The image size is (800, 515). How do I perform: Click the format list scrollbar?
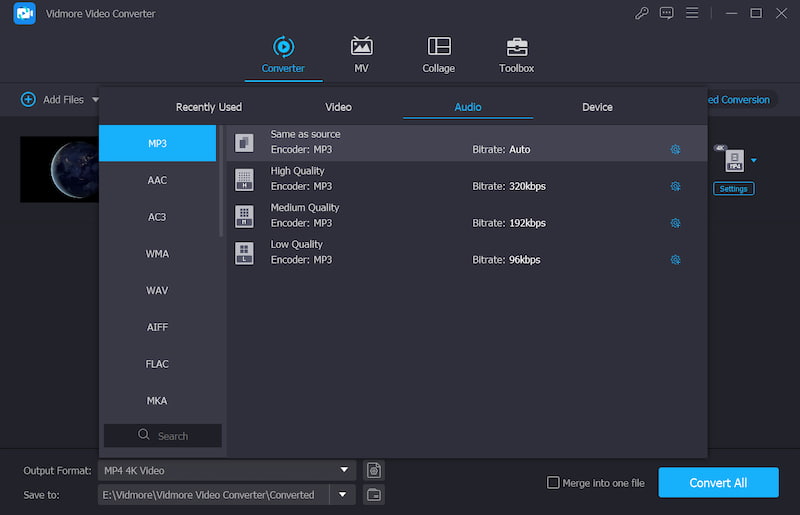tap(221, 180)
